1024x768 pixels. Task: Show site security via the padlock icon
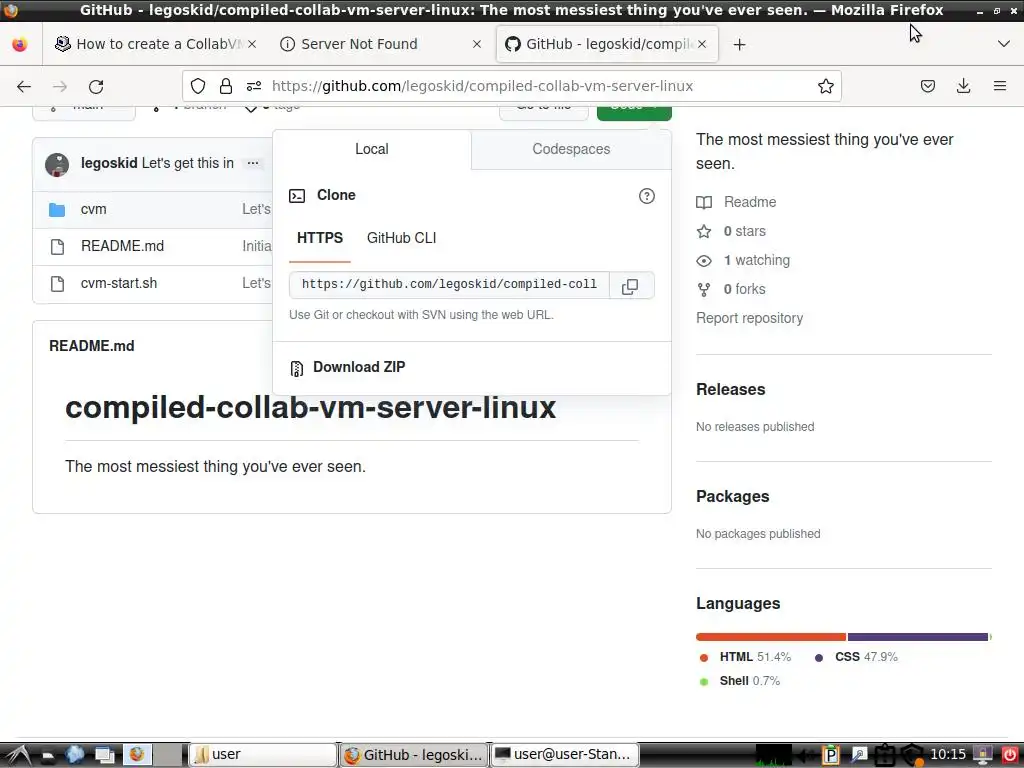tap(225, 86)
